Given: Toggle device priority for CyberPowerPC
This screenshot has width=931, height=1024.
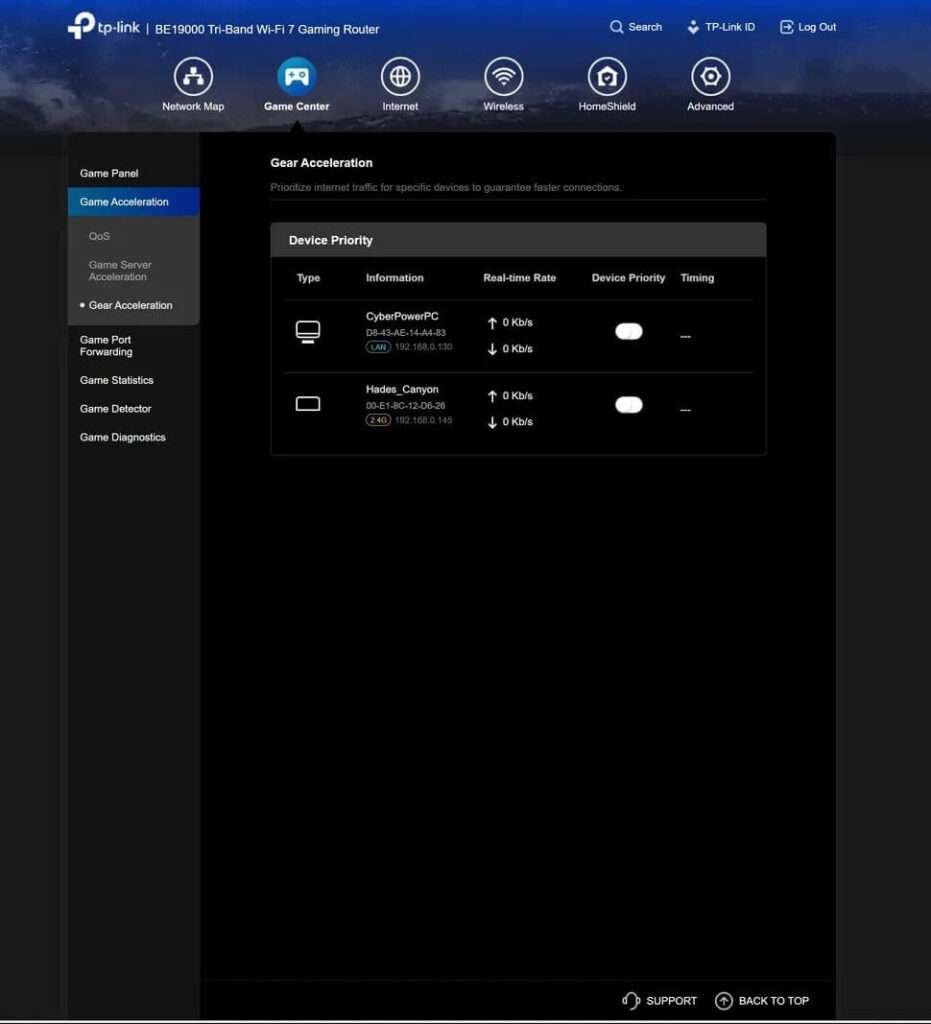Looking at the screenshot, I should click(629, 332).
